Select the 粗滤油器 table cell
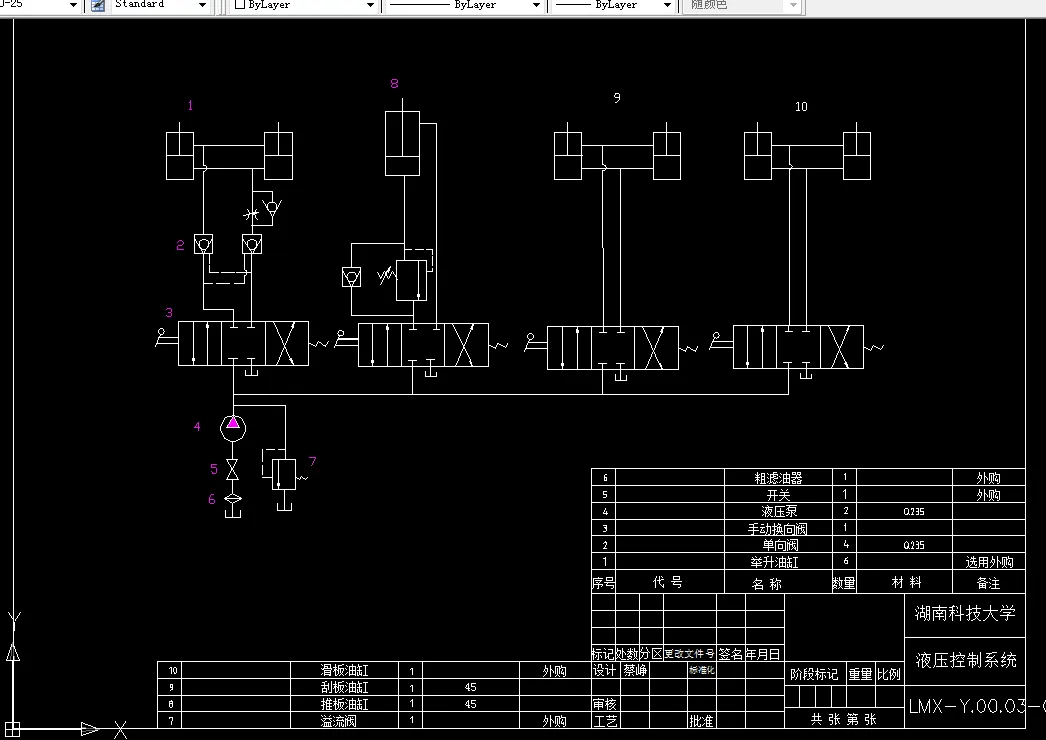 (x=778, y=478)
